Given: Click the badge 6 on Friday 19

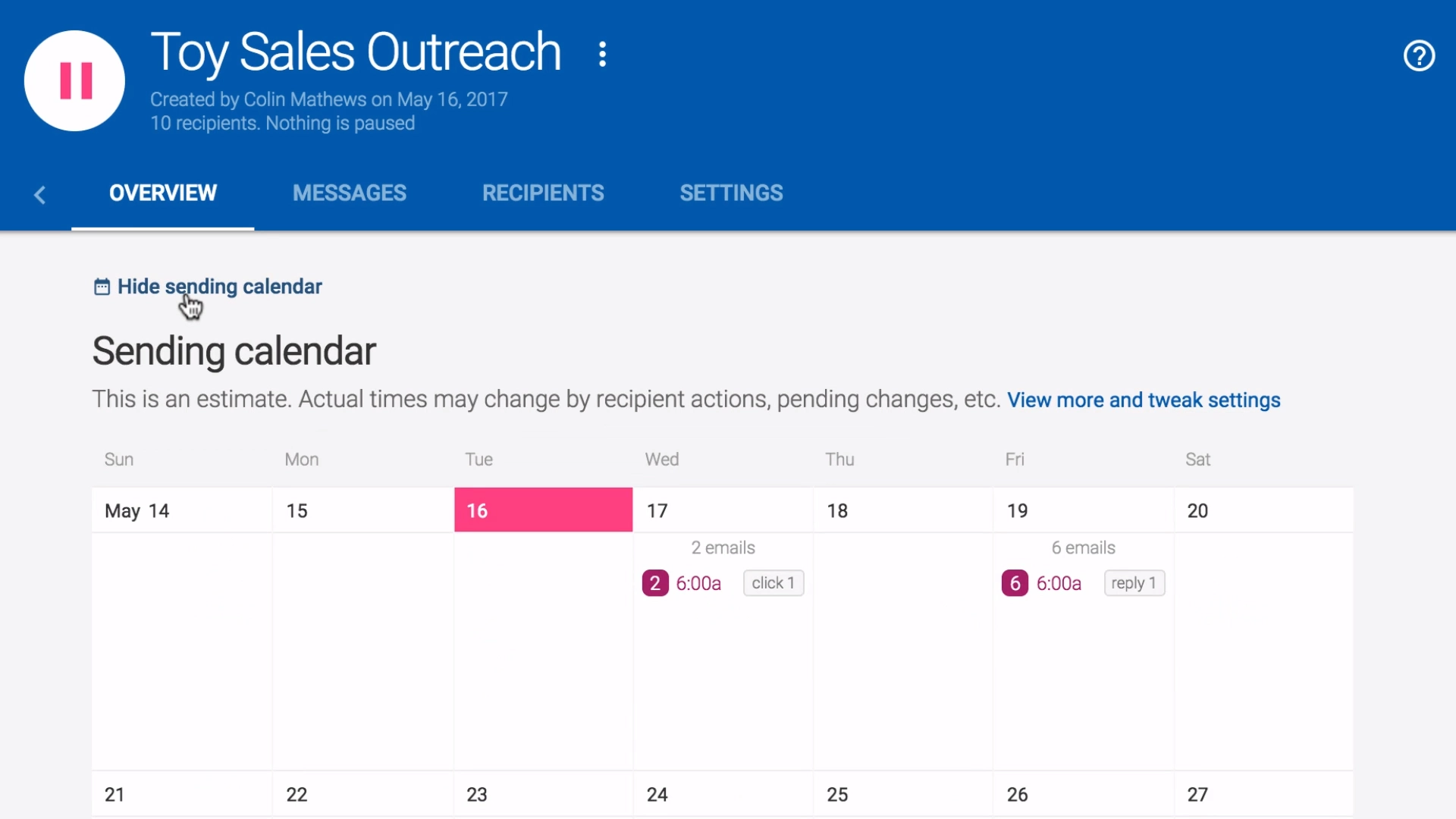Looking at the screenshot, I should 1015,583.
